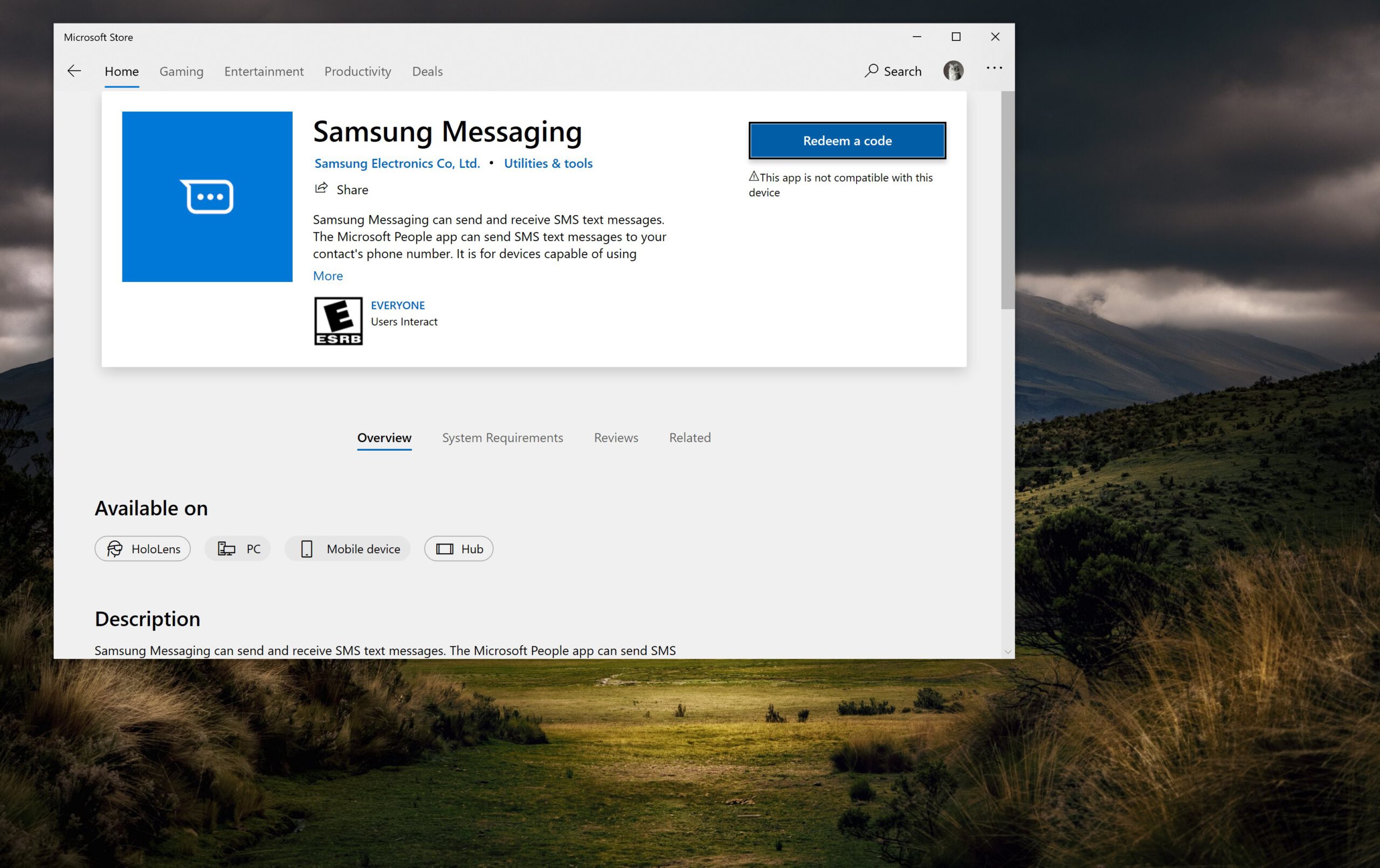
Task: Open the Samsung Electronics Co, Ltd. publisher link
Action: (x=397, y=163)
